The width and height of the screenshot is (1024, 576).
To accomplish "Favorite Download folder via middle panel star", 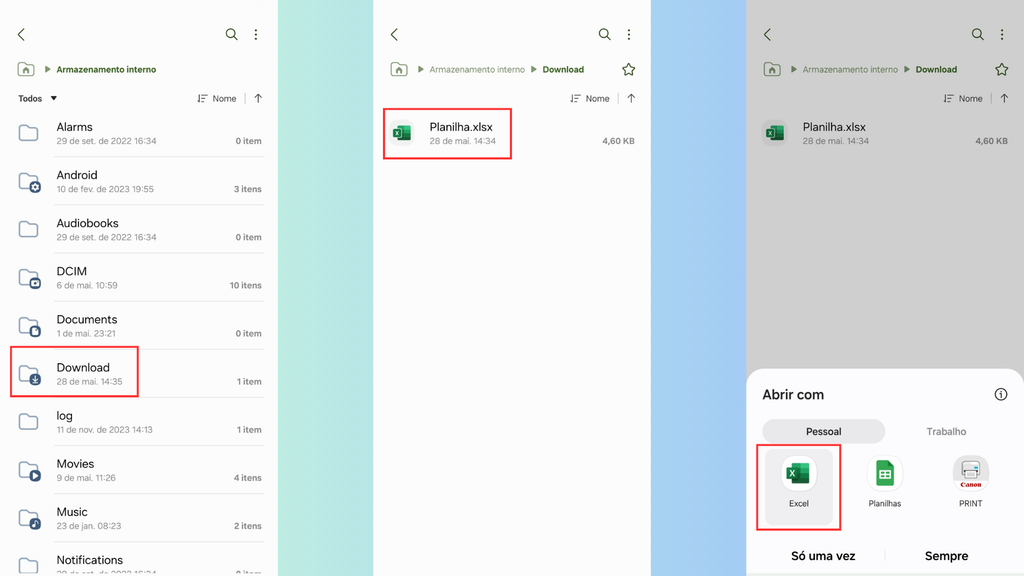I will (x=628, y=69).
